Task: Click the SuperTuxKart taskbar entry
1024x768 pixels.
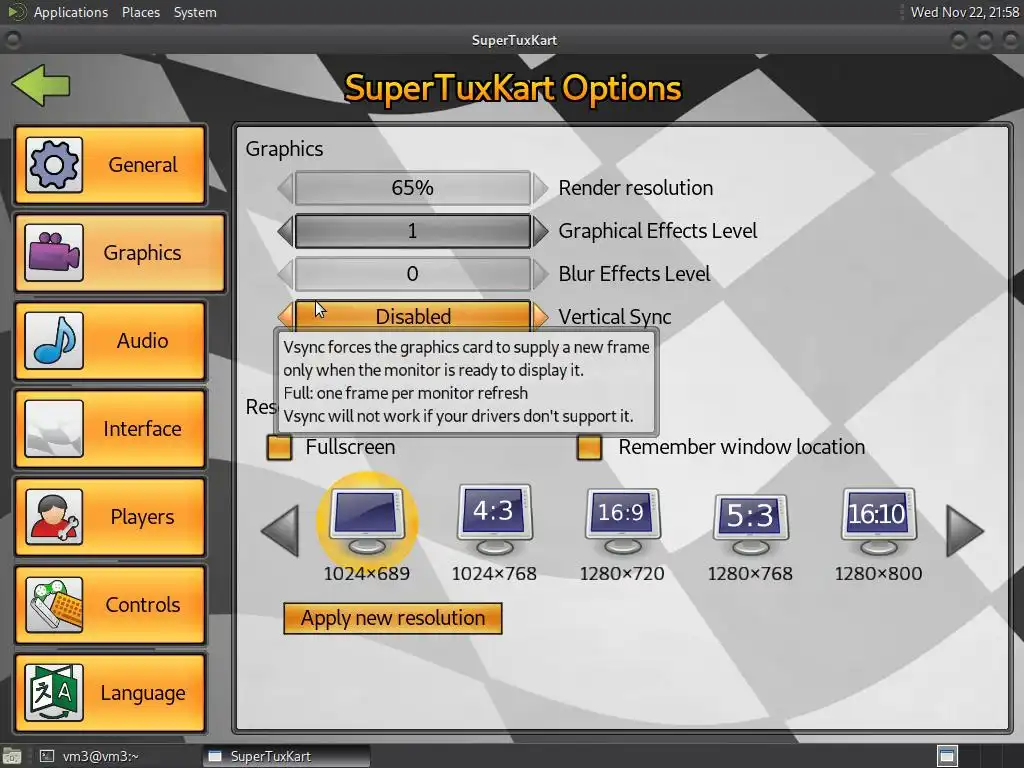Action: tap(286, 756)
